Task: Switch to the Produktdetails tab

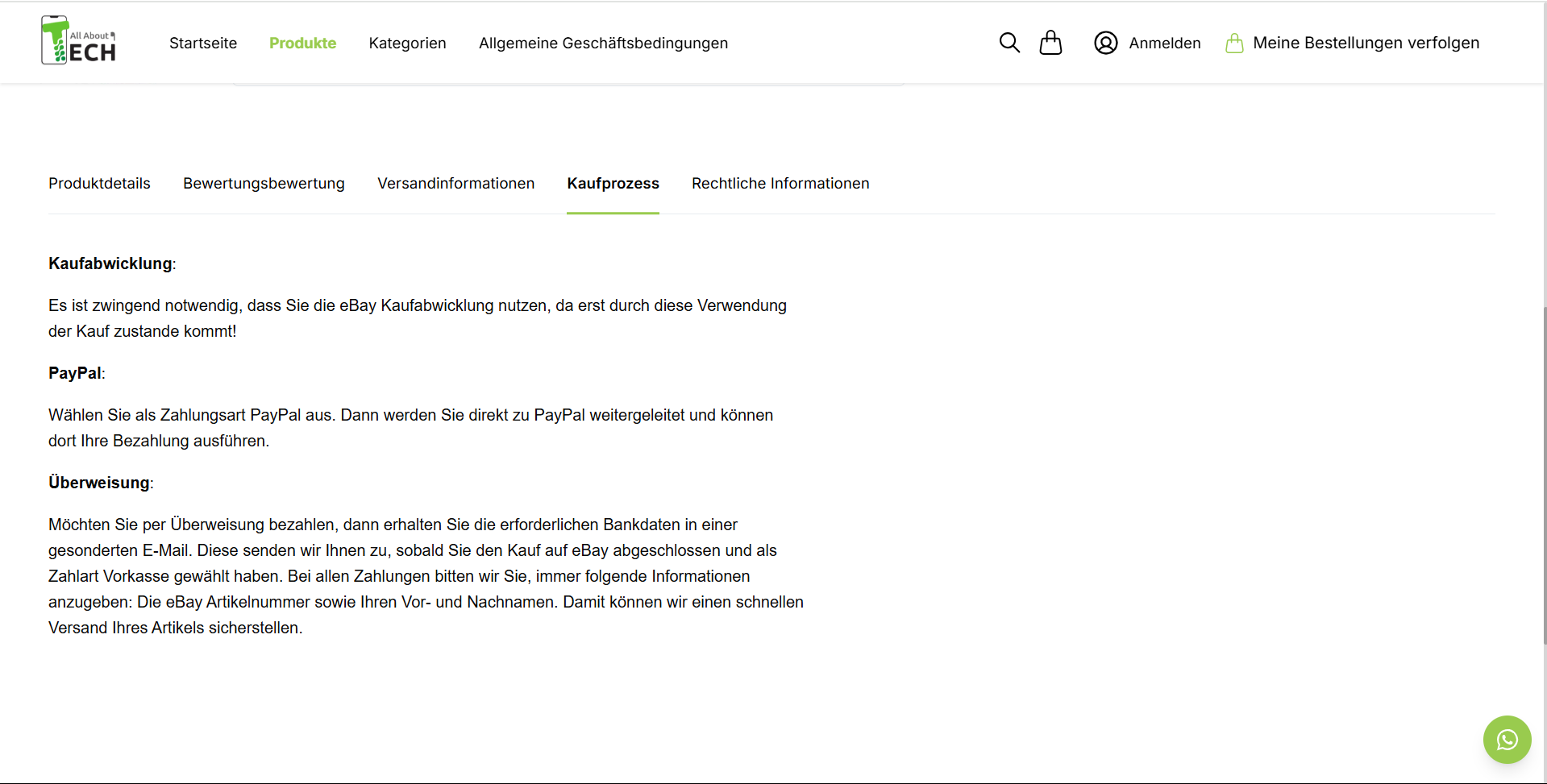Action: (x=99, y=183)
